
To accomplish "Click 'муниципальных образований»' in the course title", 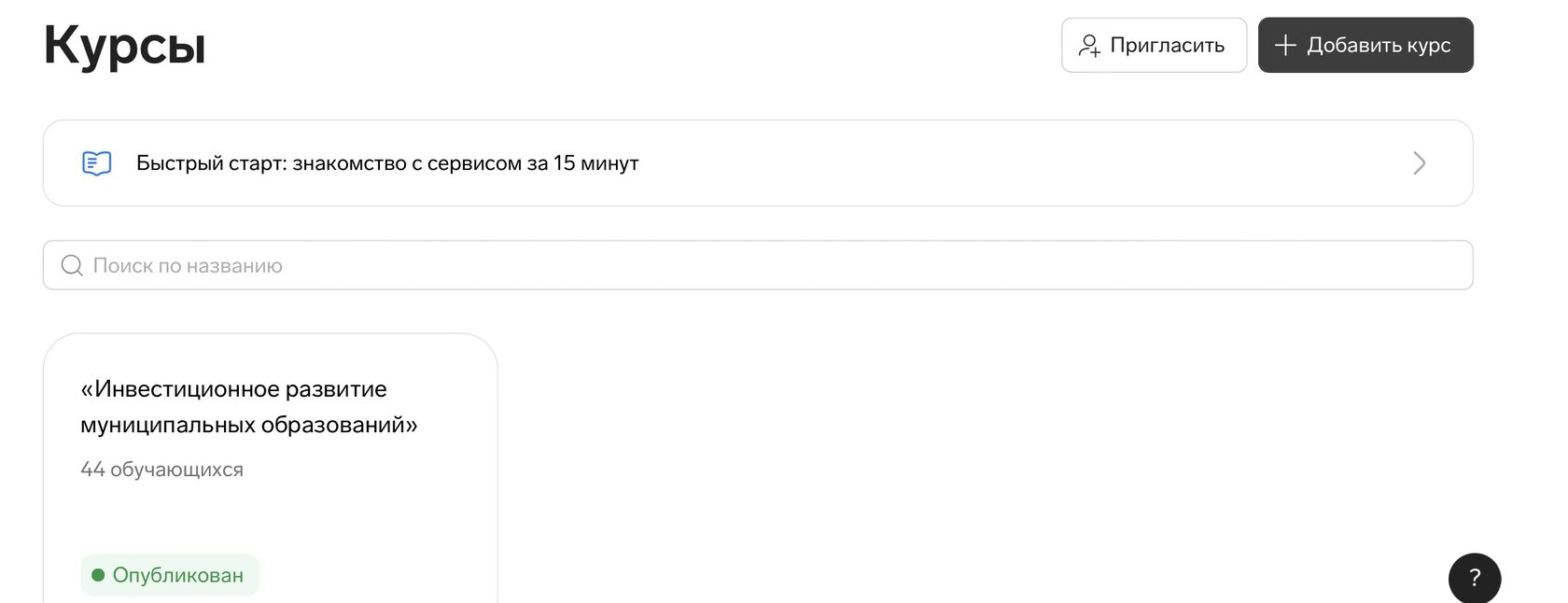I will coord(248,425).
